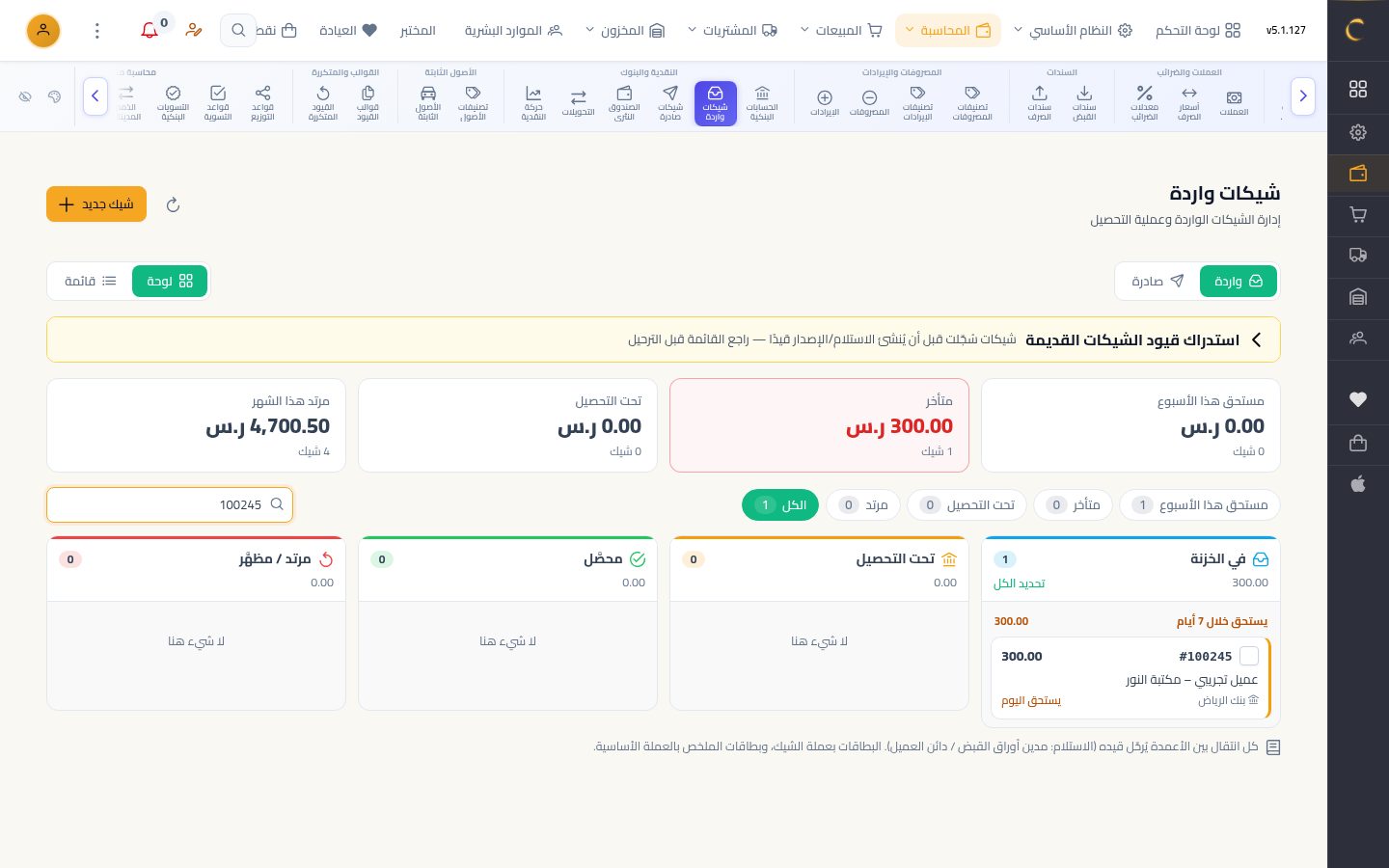Click the المصروفات minus-circle icon
1389x868 pixels.
869,103
